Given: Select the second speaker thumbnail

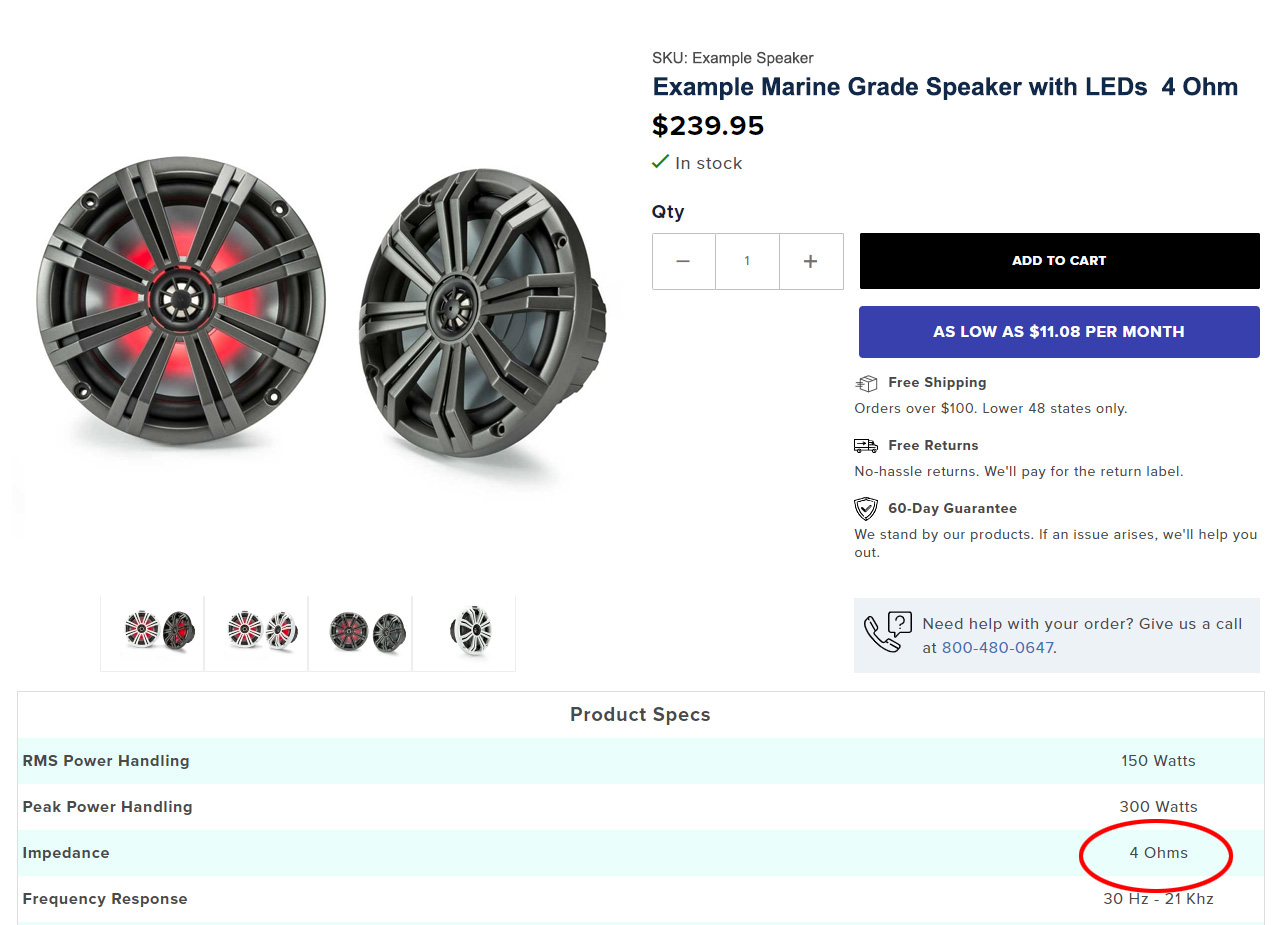Looking at the screenshot, I should click(257, 632).
